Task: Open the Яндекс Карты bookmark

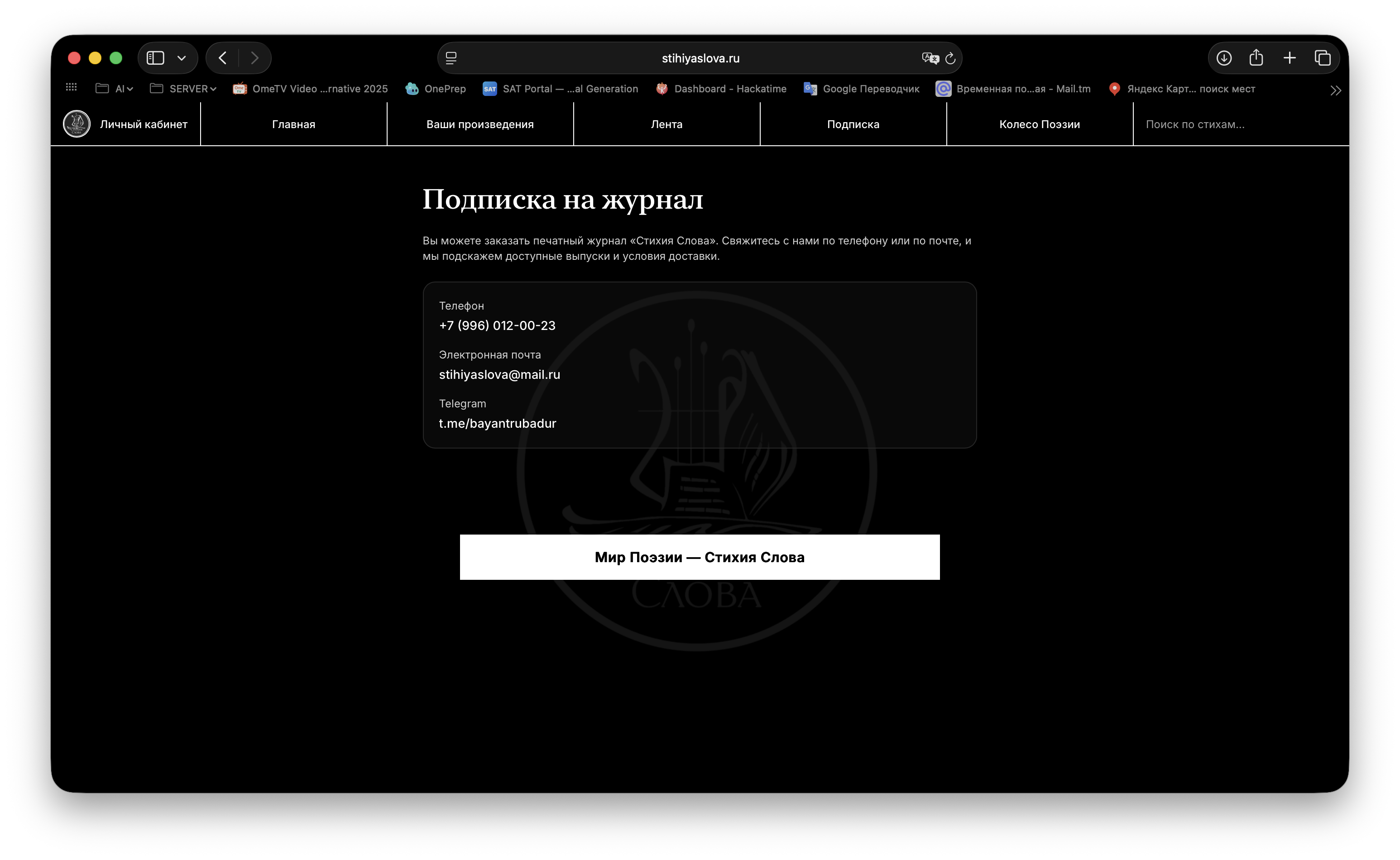Action: 1182,89
